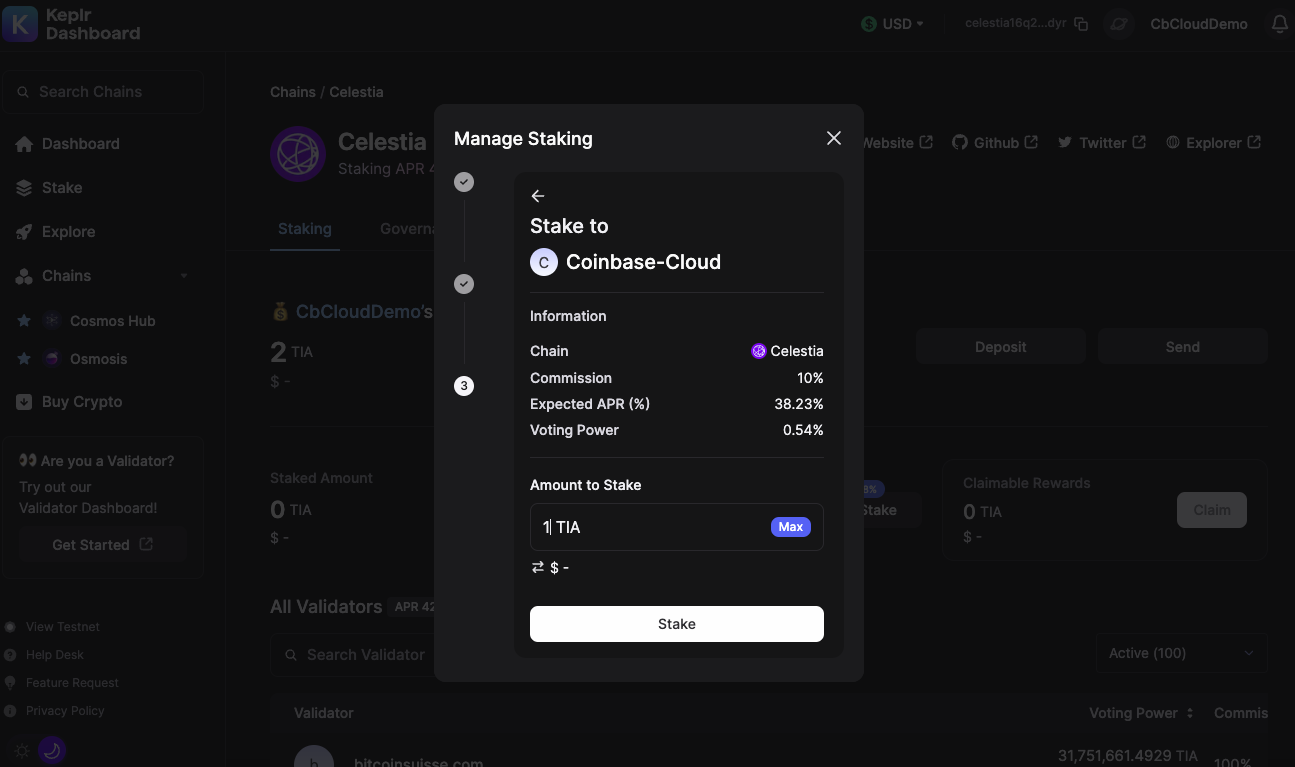
Task: Click the Max amount button
Action: pyautogui.click(x=790, y=527)
